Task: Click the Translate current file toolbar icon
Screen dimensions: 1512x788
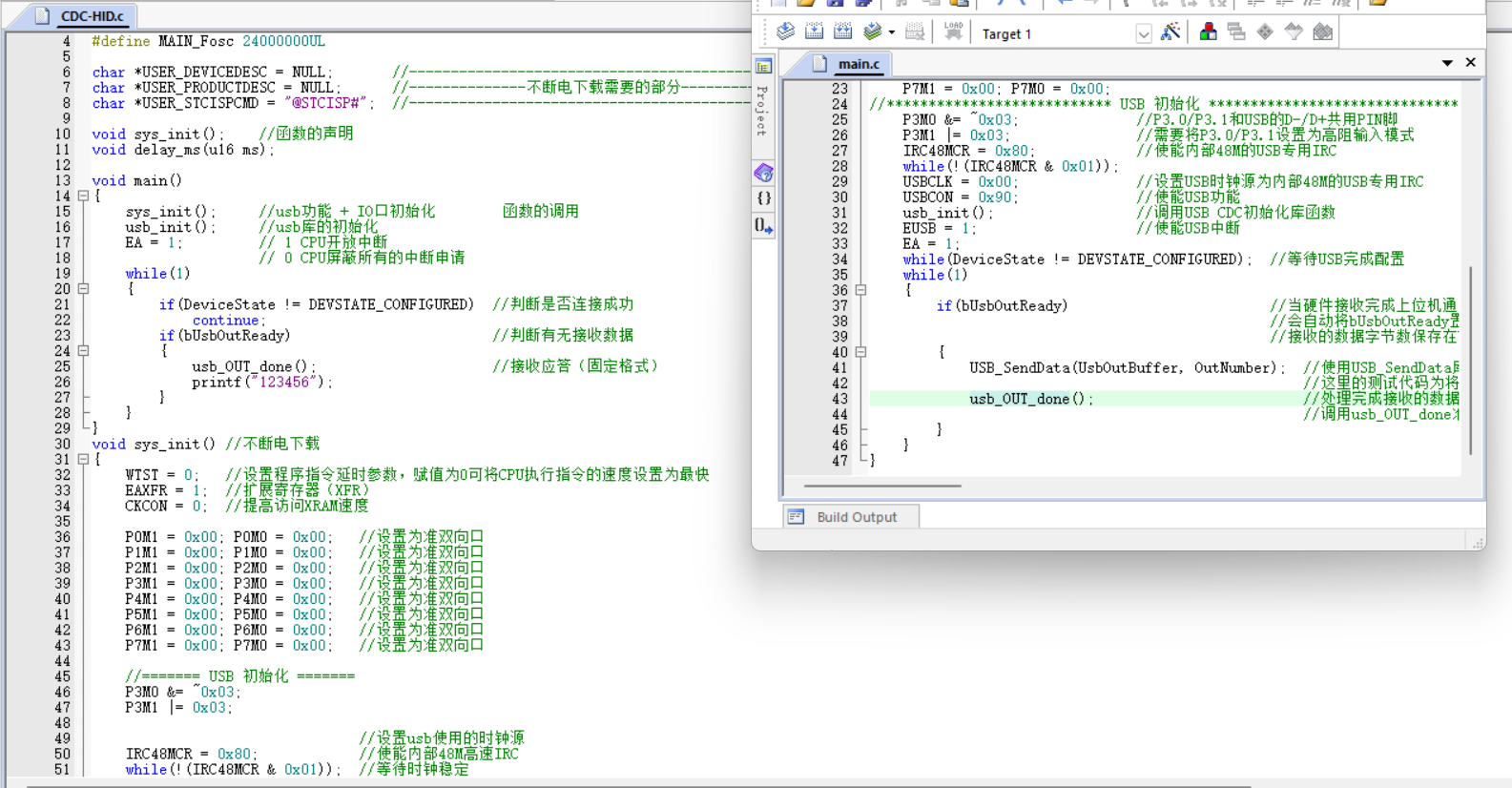Action: click(785, 32)
